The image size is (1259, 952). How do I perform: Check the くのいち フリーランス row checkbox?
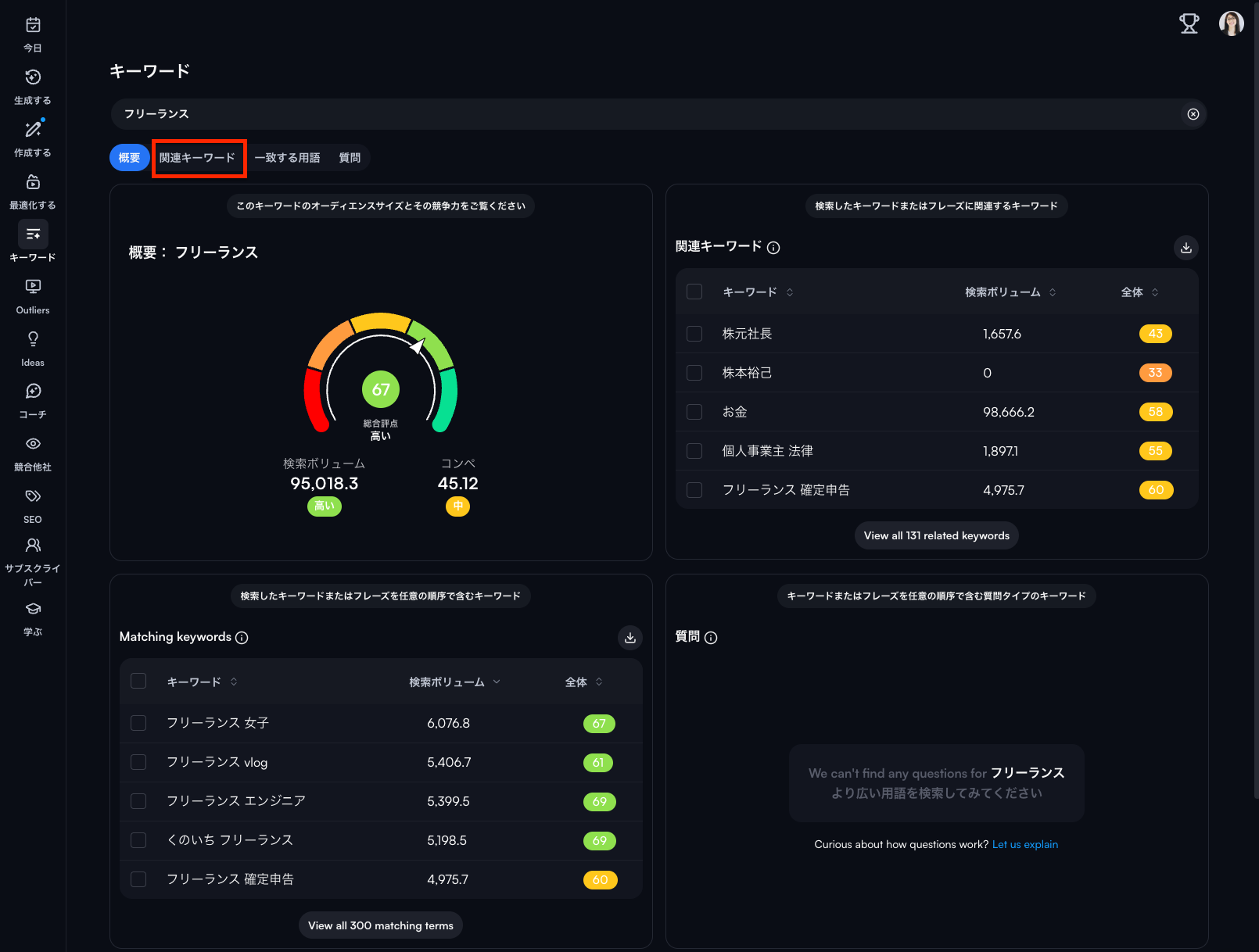click(138, 840)
